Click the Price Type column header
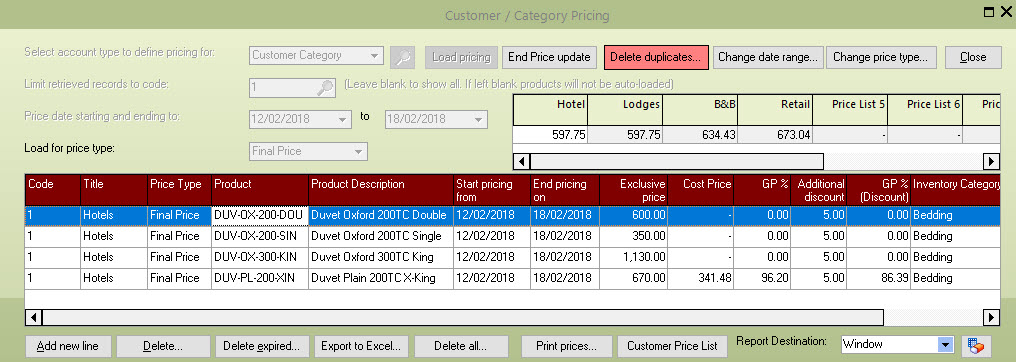1016x362 pixels. [179, 190]
